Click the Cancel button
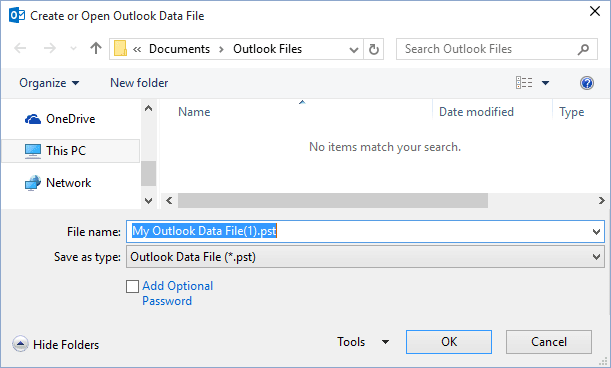The image size is (611, 368). pos(549,342)
